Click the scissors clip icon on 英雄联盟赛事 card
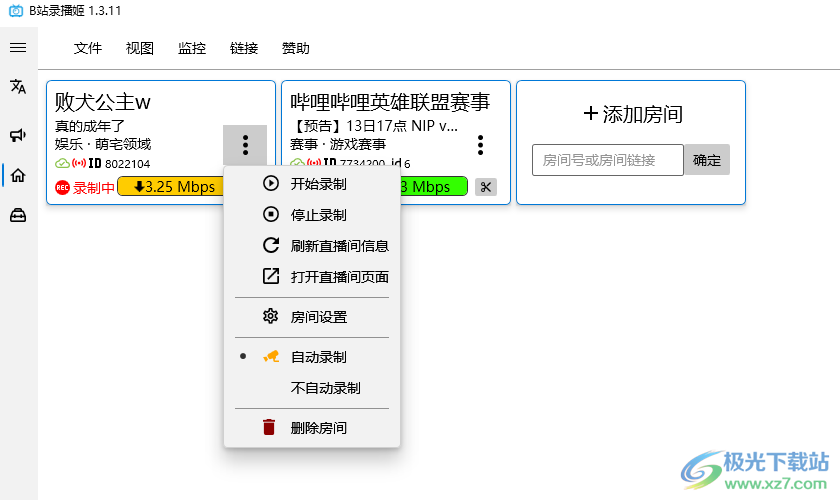Screen dimensions: 840x500 (486, 187)
